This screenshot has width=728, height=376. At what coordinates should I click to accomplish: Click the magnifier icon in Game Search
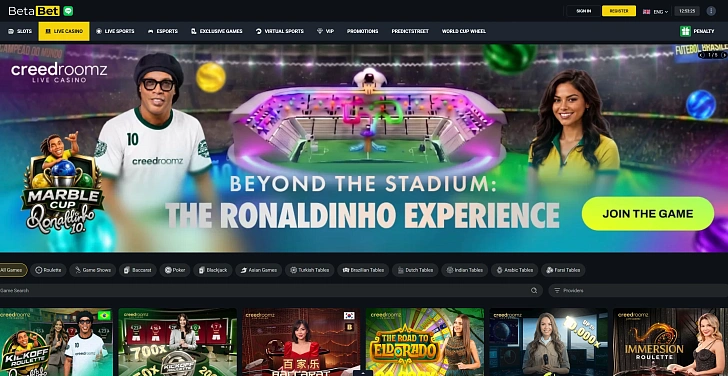(x=534, y=291)
